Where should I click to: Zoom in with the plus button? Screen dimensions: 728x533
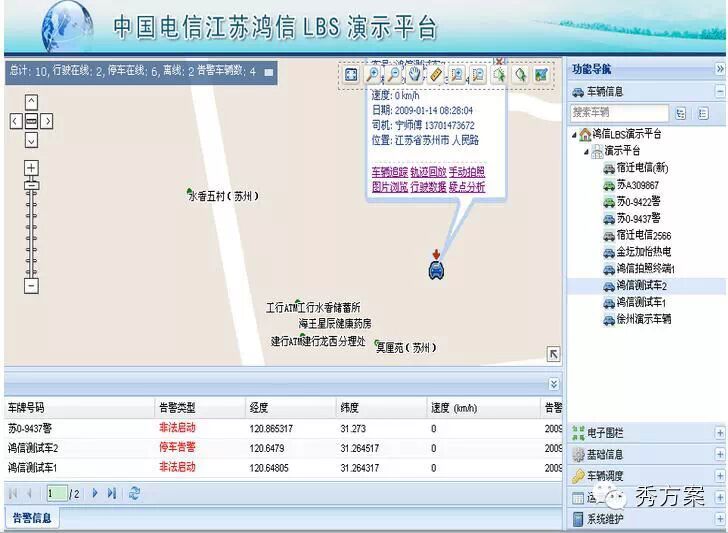(31, 168)
